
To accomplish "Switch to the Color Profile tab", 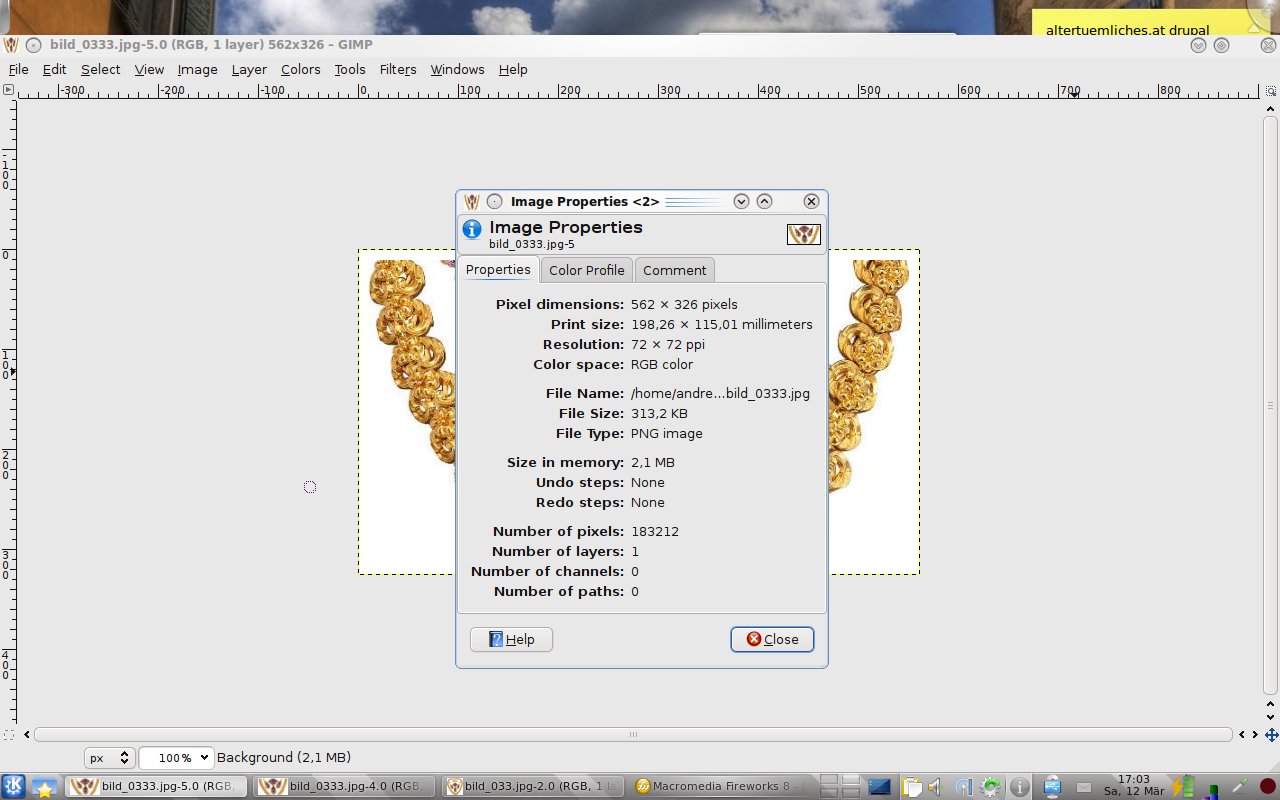I will pyautogui.click(x=586, y=270).
